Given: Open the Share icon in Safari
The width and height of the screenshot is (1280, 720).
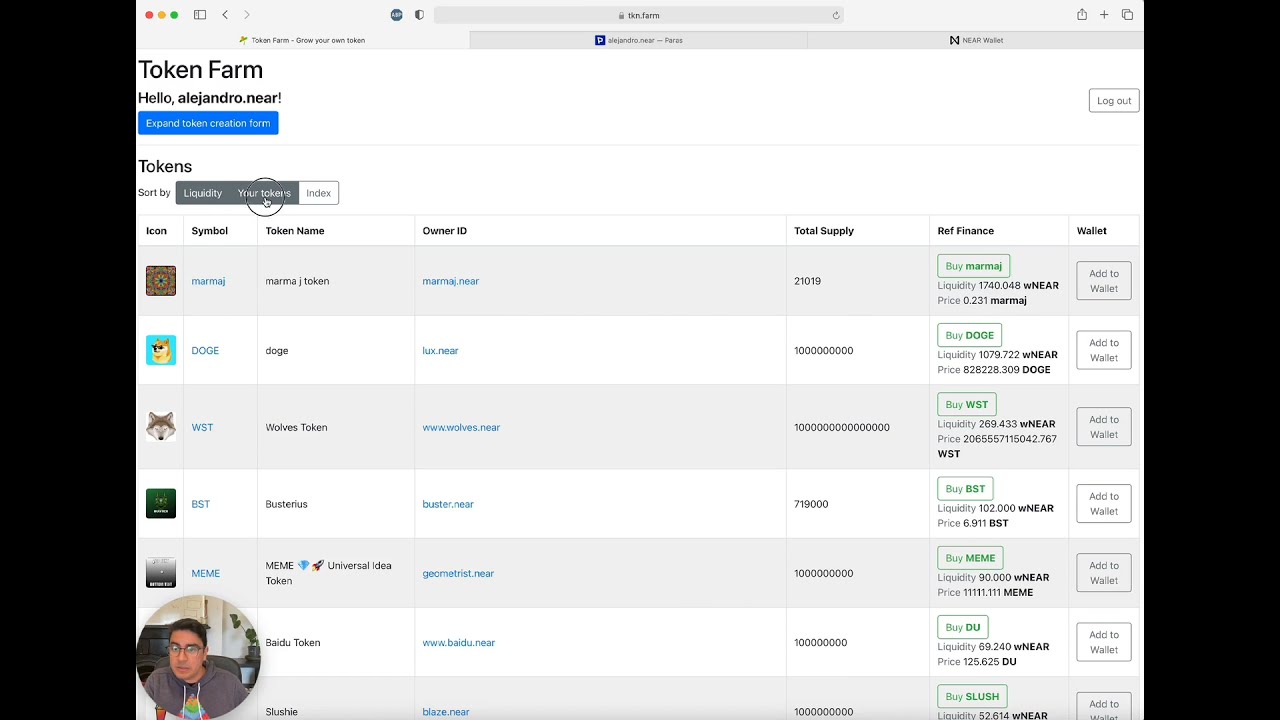Looking at the screenshot, I should coord(1082,15).
